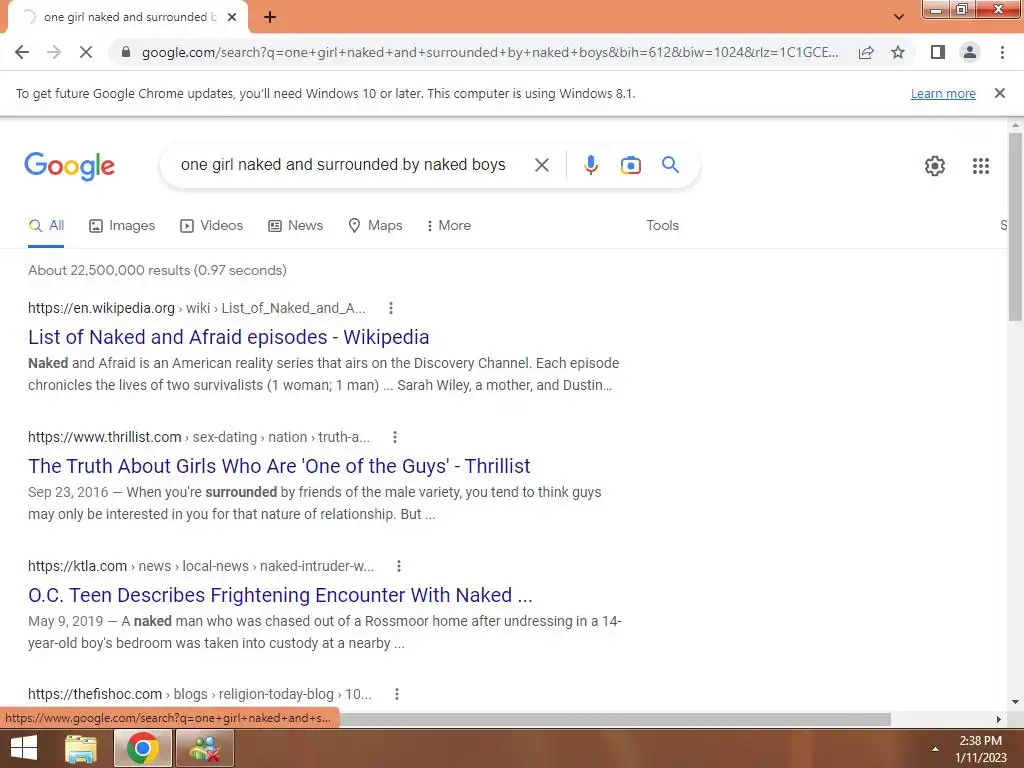
Task: Switch to the Maps tab
Action: point(376,226)
